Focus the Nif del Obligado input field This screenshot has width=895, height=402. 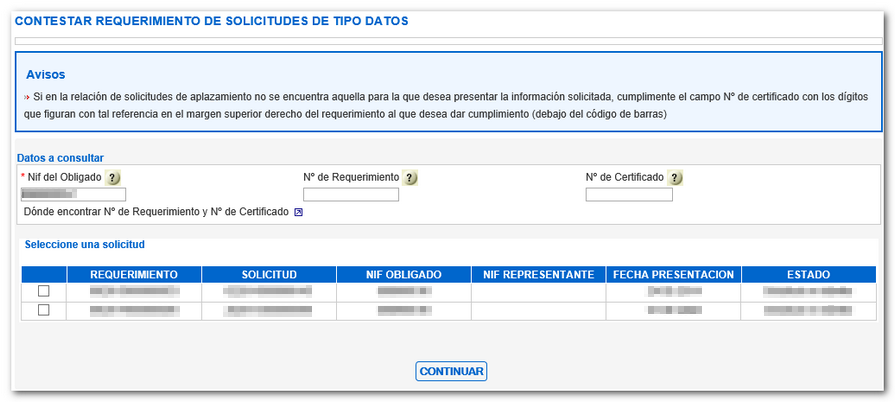(x=73, y=195)
